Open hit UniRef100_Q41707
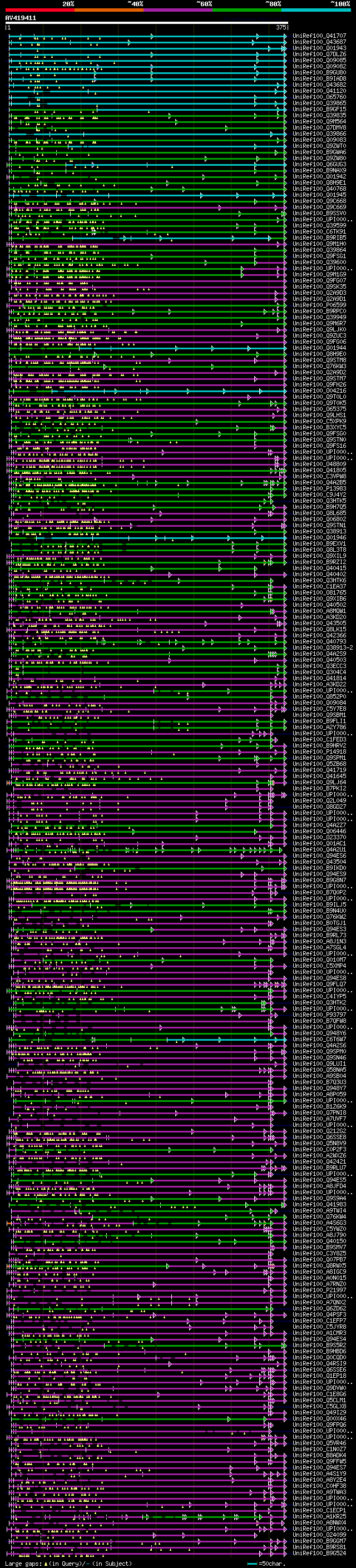The height and width of the screenshot is (1568, 356). pos(319,36)
